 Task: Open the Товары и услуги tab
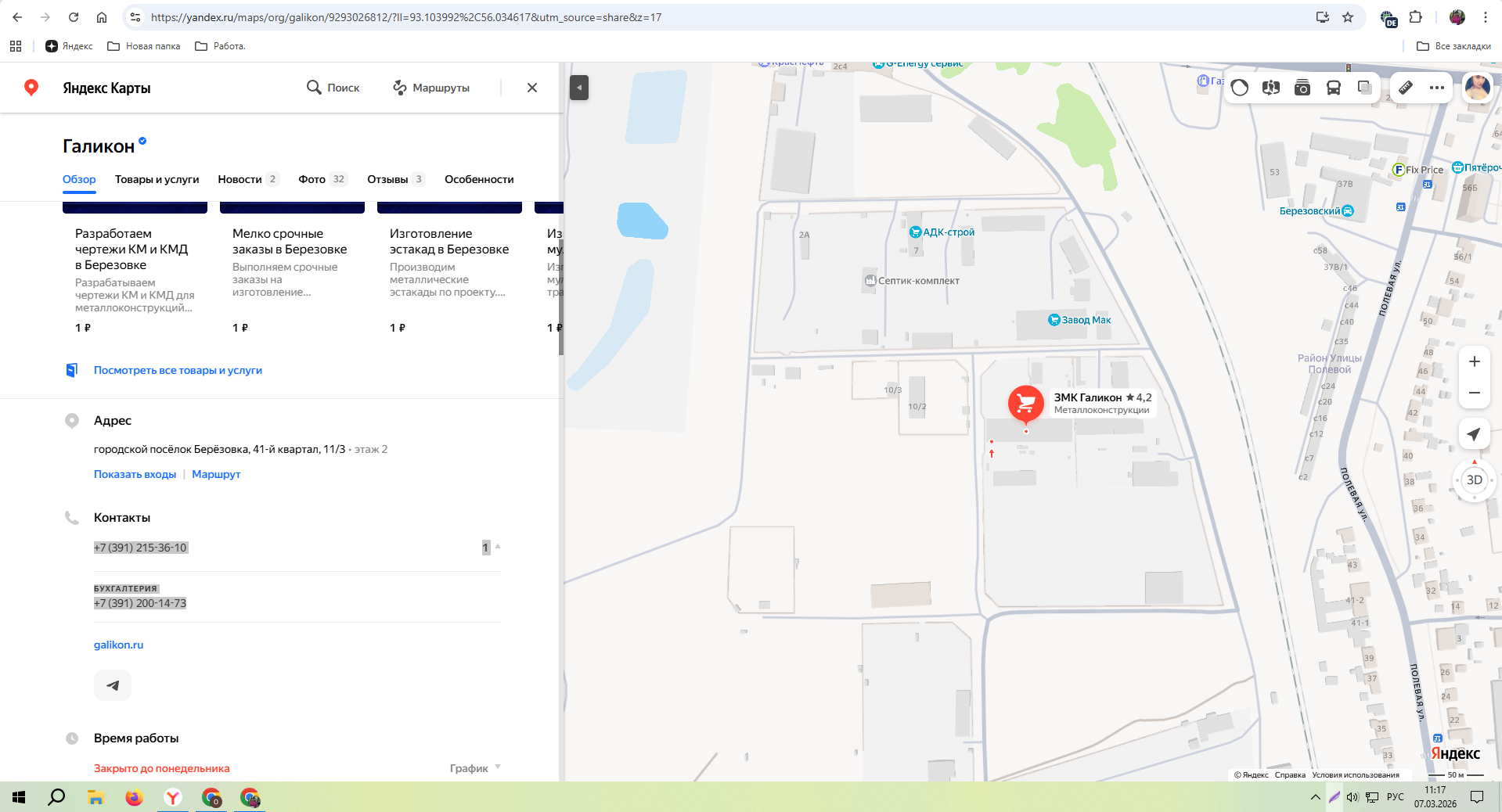click(x=157, y=179)
